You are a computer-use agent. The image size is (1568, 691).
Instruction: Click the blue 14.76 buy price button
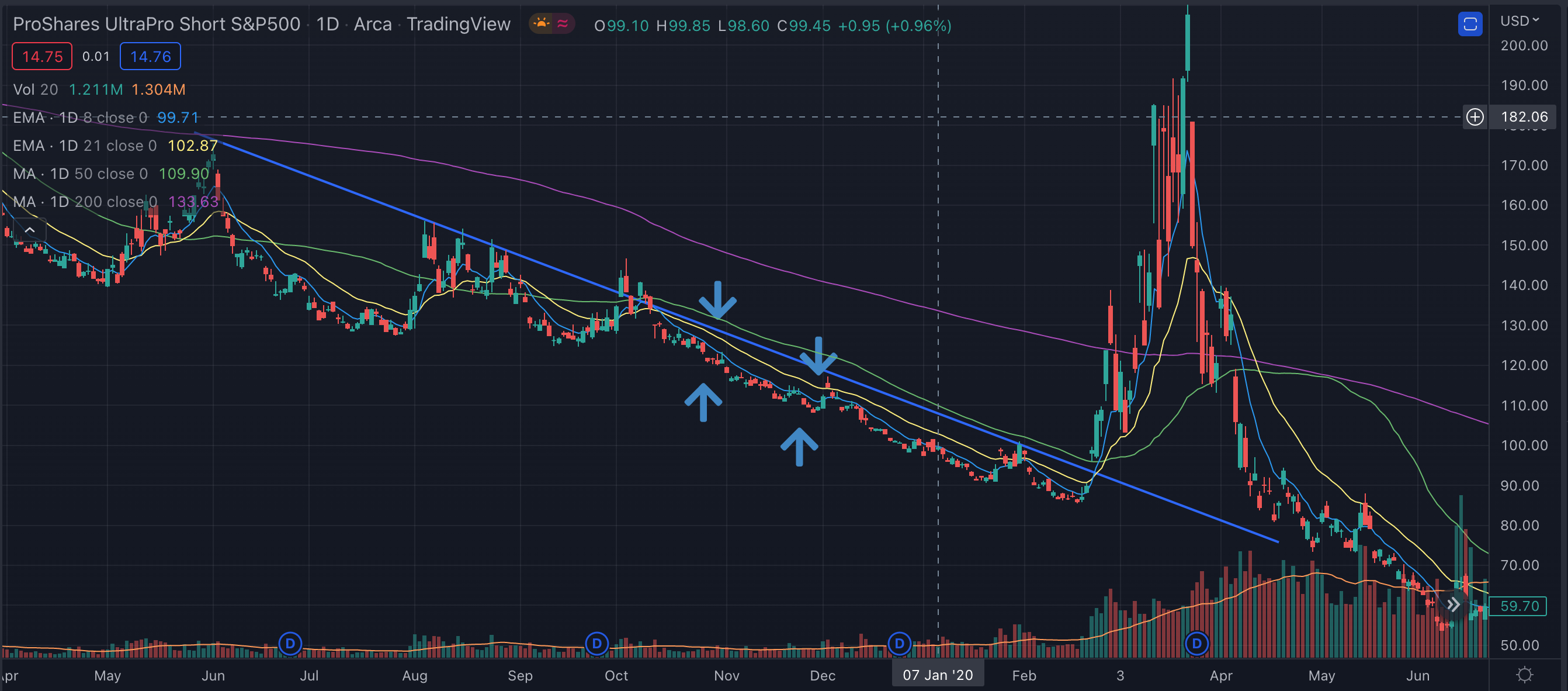pos(150,57)
